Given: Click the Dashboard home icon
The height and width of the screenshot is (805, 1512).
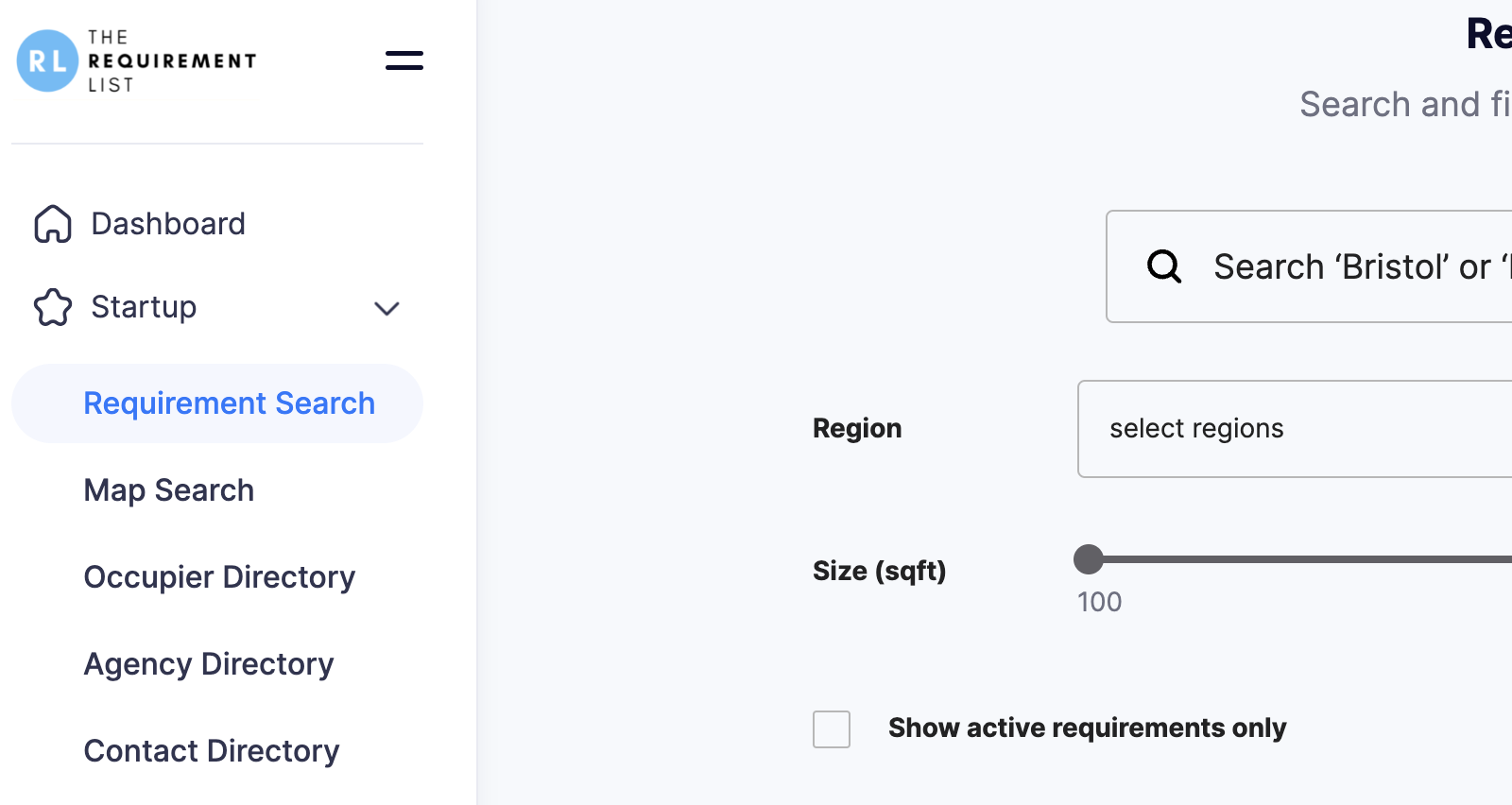Looking at the screenshot, I should 53,224.
